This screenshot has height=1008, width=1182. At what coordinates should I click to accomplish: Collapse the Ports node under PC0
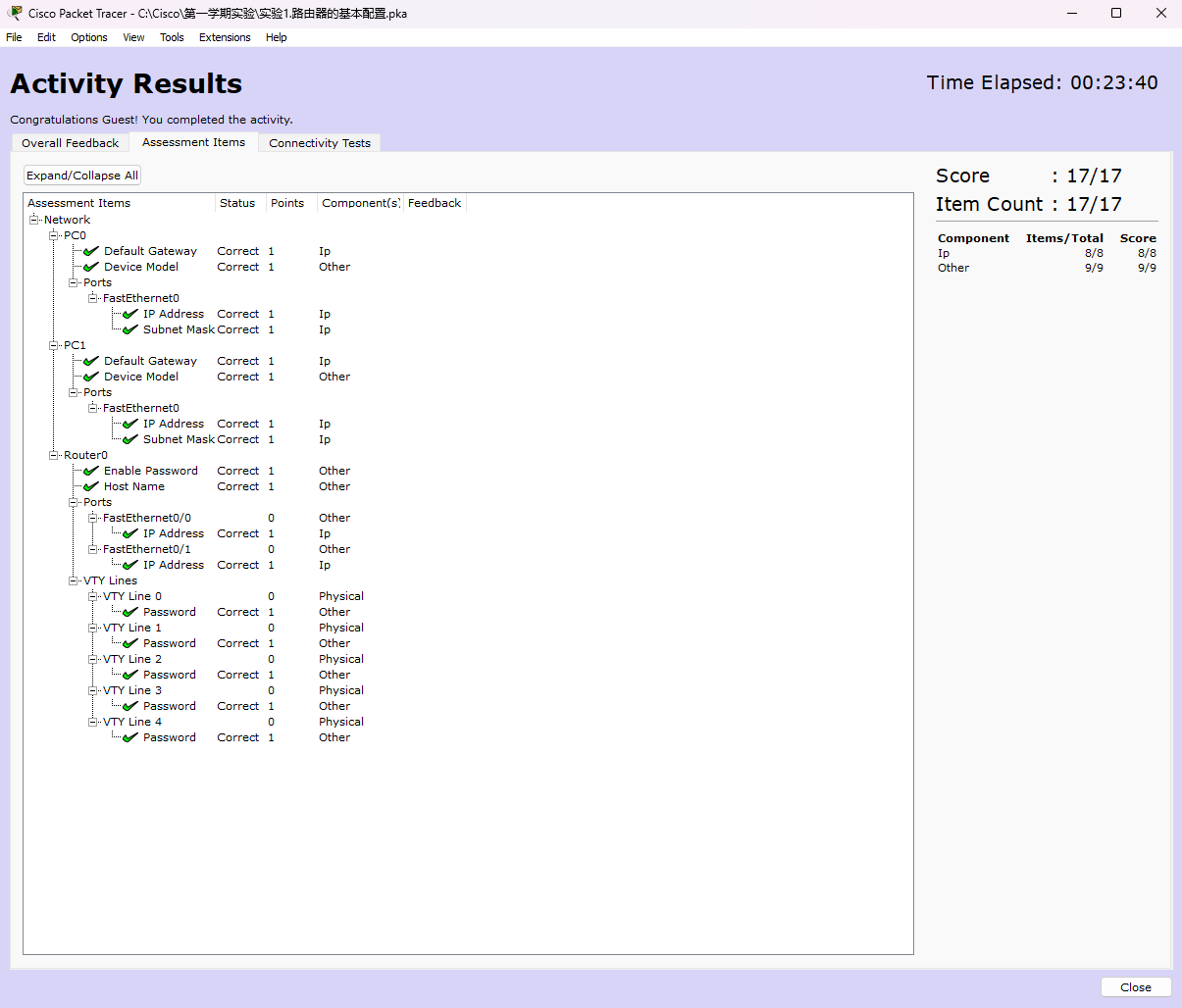tap(74, 282)
